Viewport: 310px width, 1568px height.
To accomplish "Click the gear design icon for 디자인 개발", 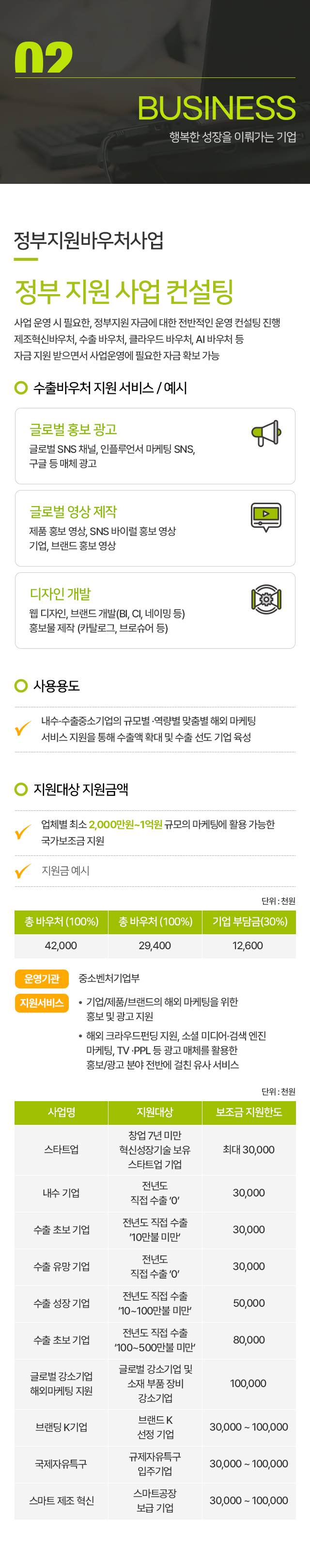I will (x=266, y=599).
